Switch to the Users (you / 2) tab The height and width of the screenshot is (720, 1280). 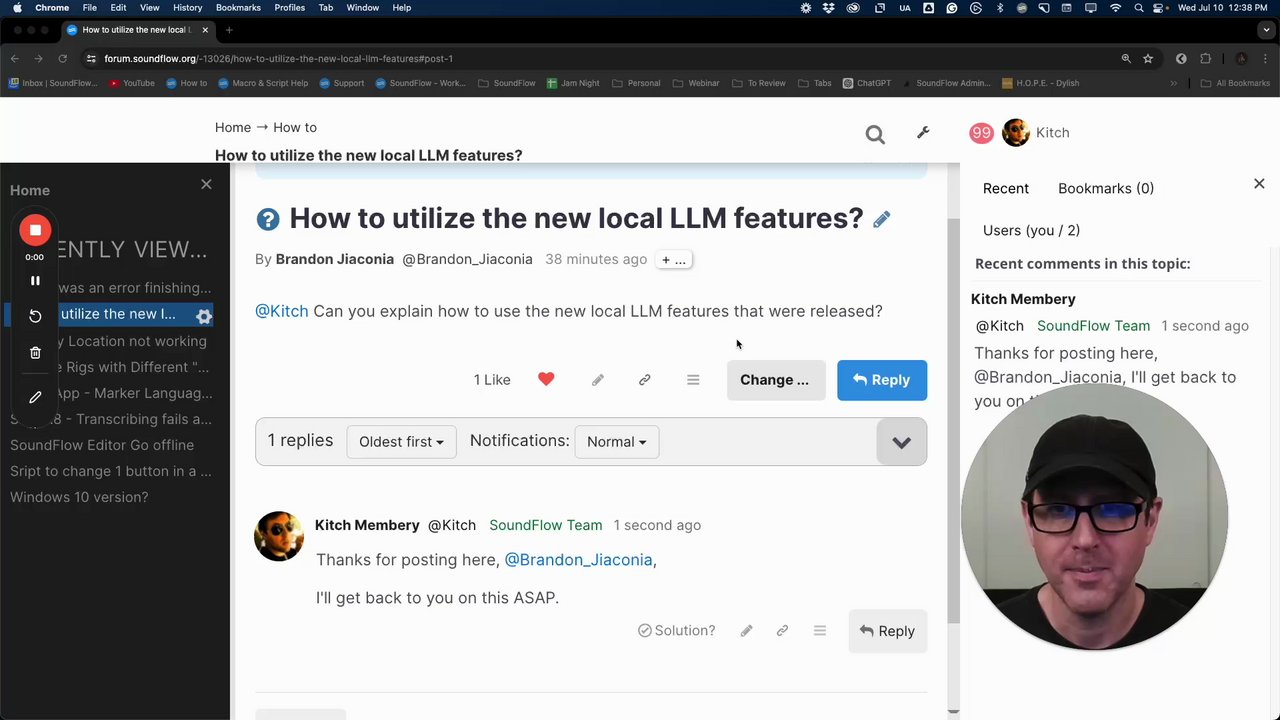(1031, 231)
